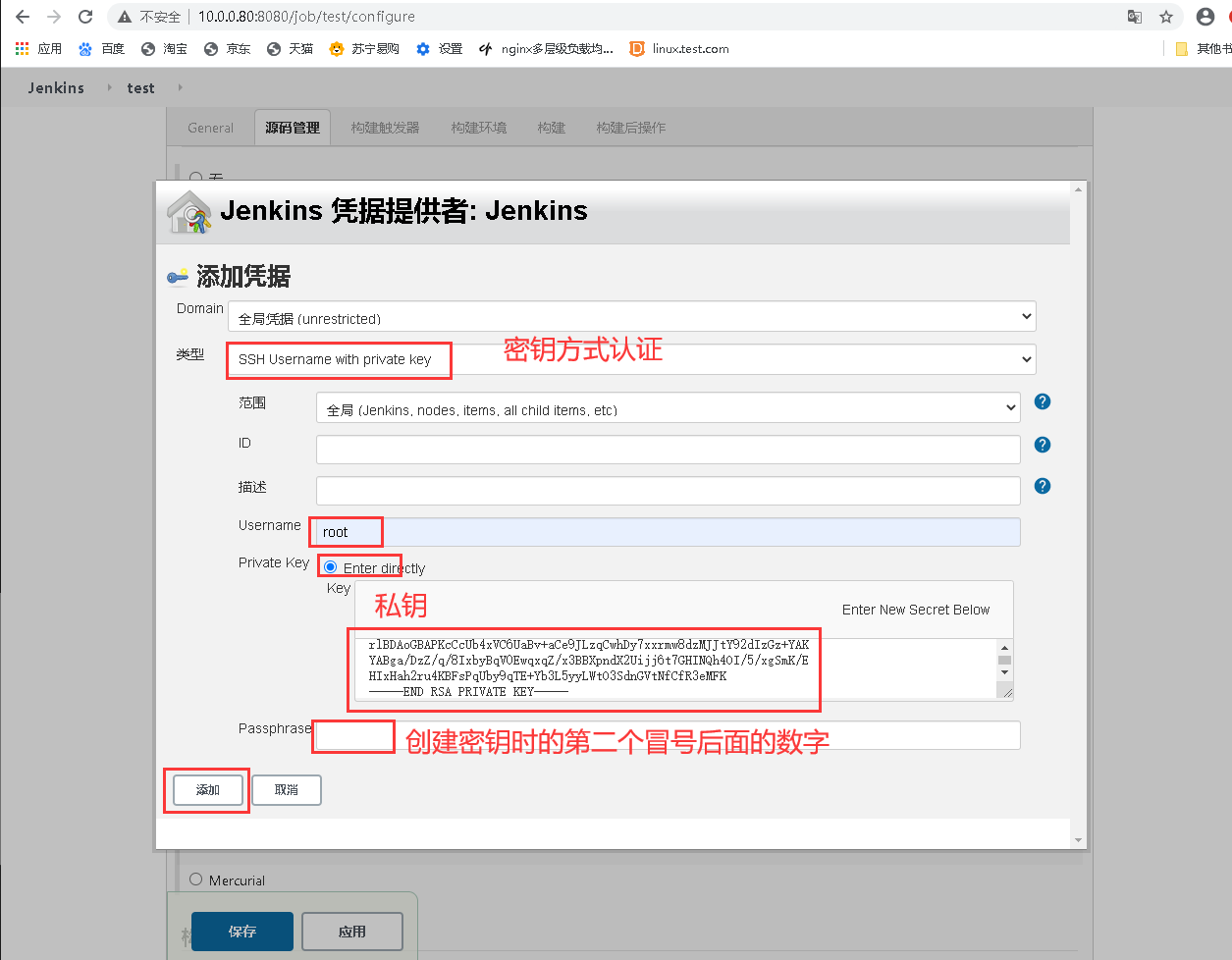This screenshot has width=1232, height=960.
Task: Open the 类型 credential kind dropdown
Action: 632,359
